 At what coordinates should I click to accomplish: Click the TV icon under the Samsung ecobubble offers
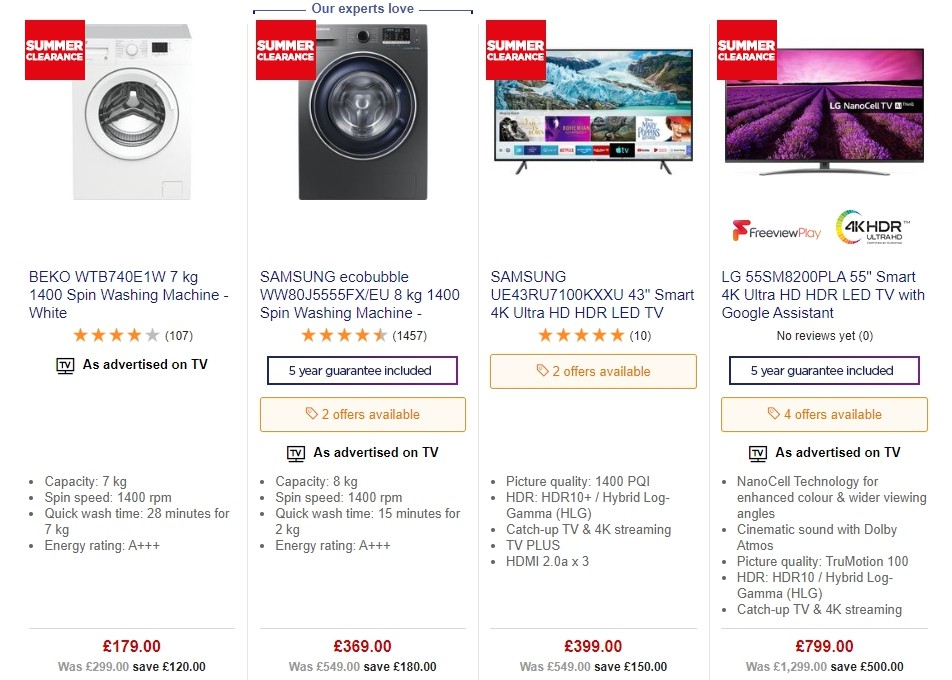pyautogui.click(x=295, y=453)
